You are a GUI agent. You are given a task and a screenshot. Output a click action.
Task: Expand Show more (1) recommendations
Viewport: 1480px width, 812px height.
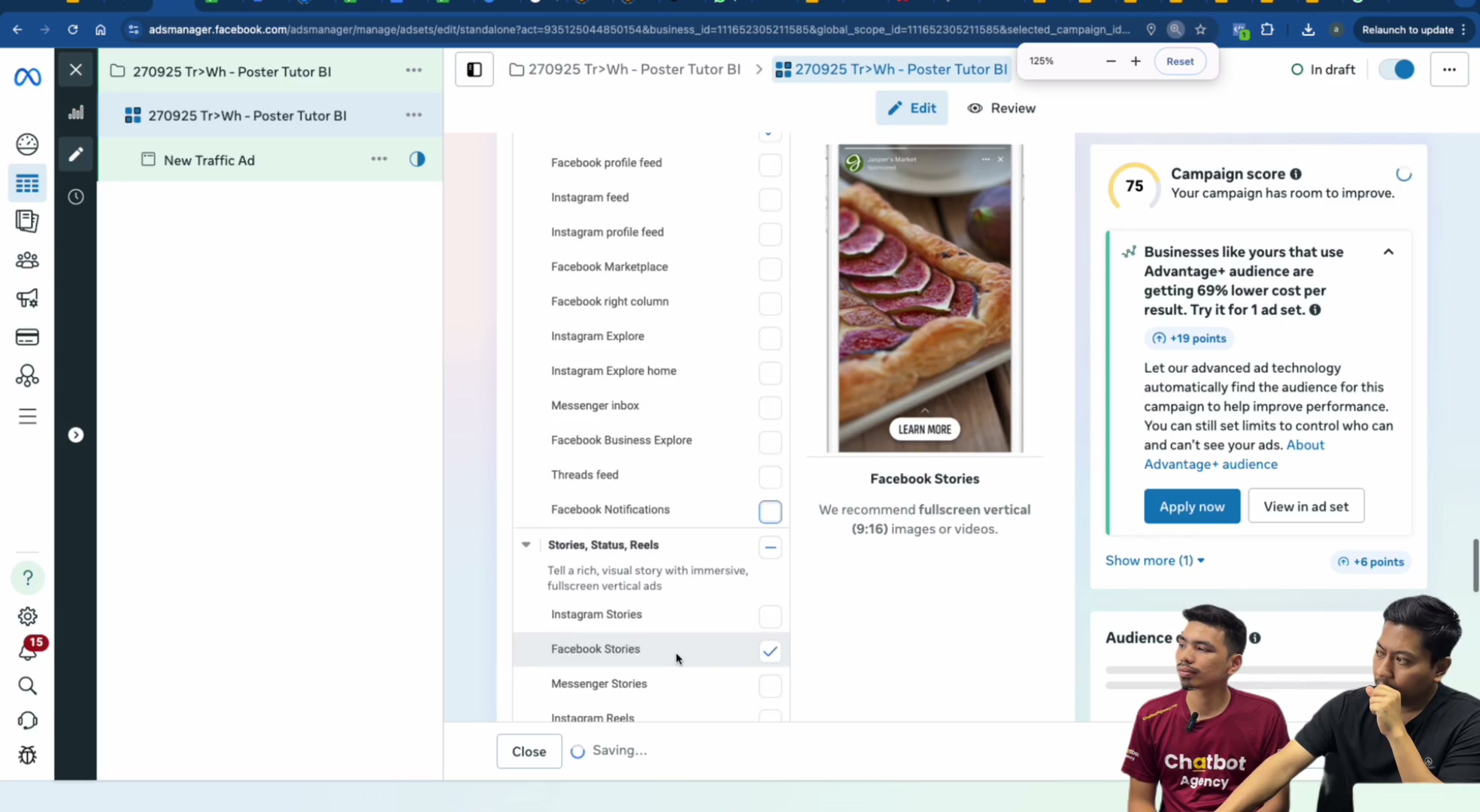coord(1155,561)
